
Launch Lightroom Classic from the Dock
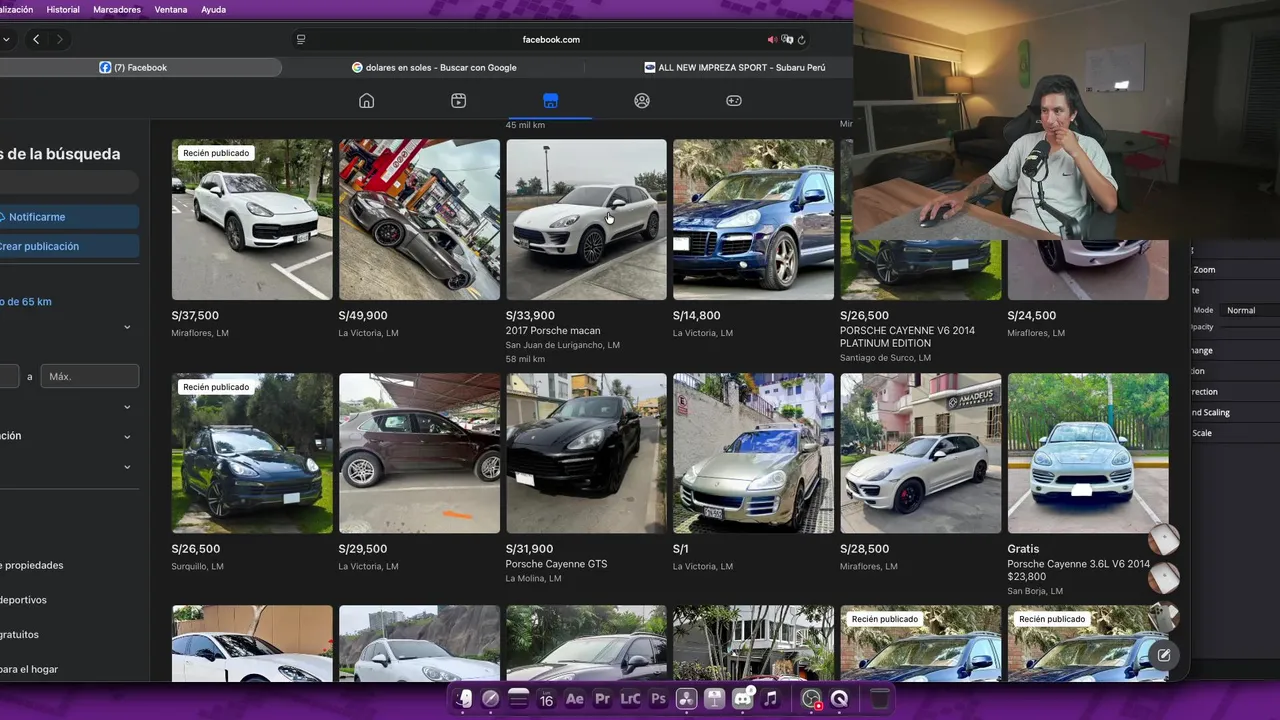[x=630, y=699]
